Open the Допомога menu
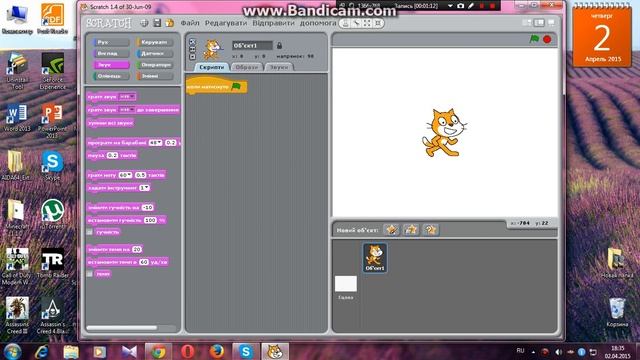Viewport: 640px width, 360px height. point(318,23)
